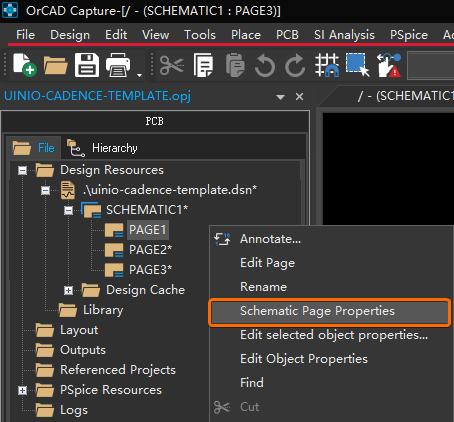
Task: Click the Save floppy disk icon
Action: 87,65
